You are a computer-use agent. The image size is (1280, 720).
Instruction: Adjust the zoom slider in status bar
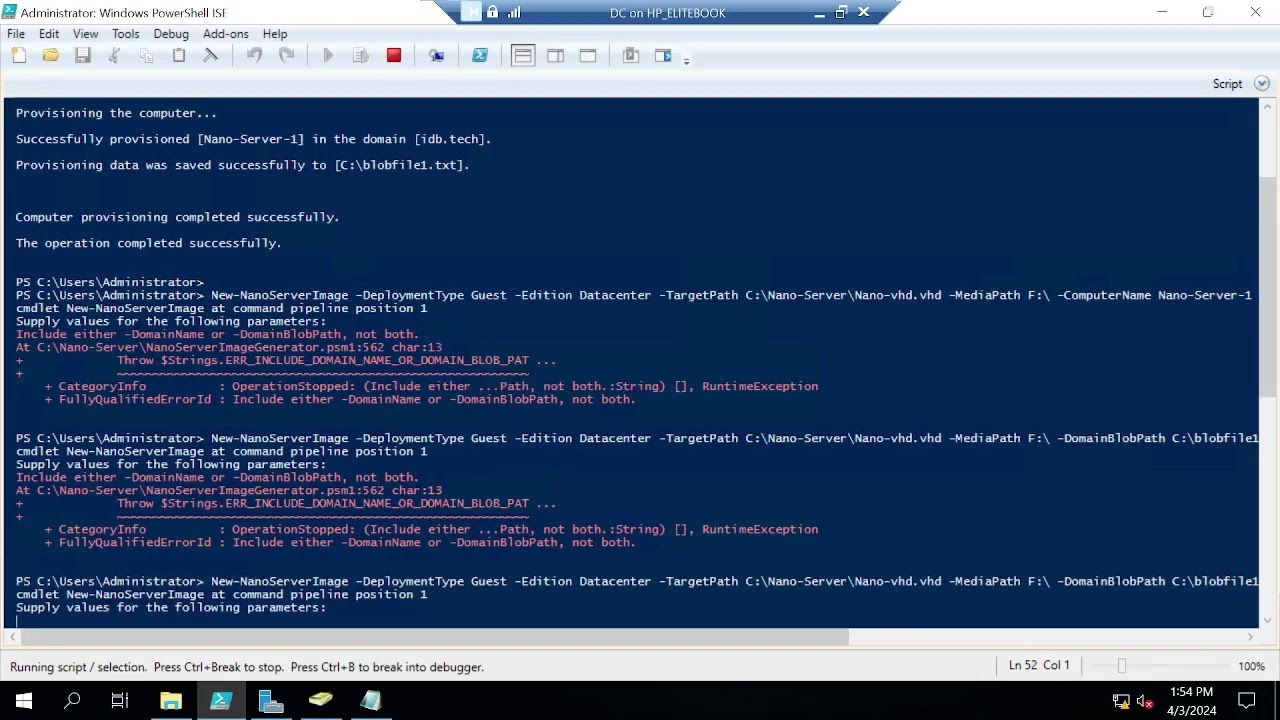click(x=1122, y=667)
